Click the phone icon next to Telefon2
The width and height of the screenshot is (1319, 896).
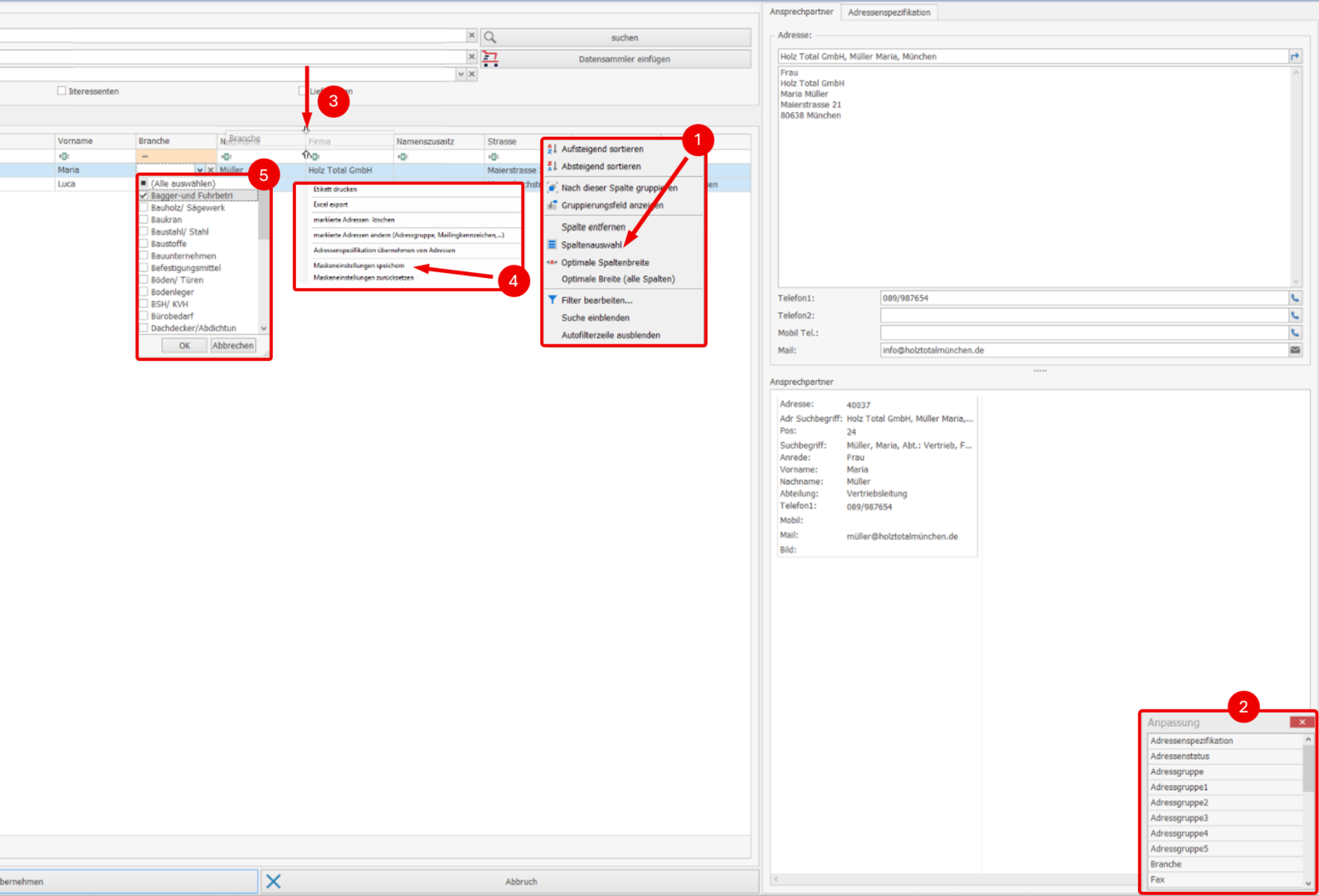pyautogui.click(x=1295, y=315)
